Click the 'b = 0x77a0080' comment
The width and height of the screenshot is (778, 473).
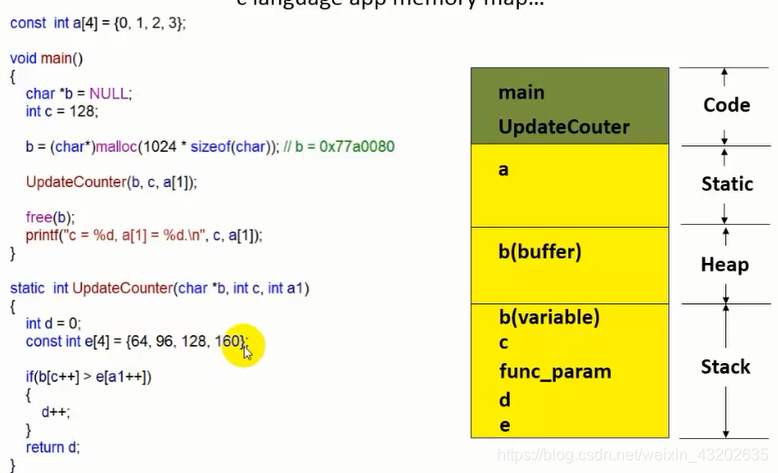339,147
